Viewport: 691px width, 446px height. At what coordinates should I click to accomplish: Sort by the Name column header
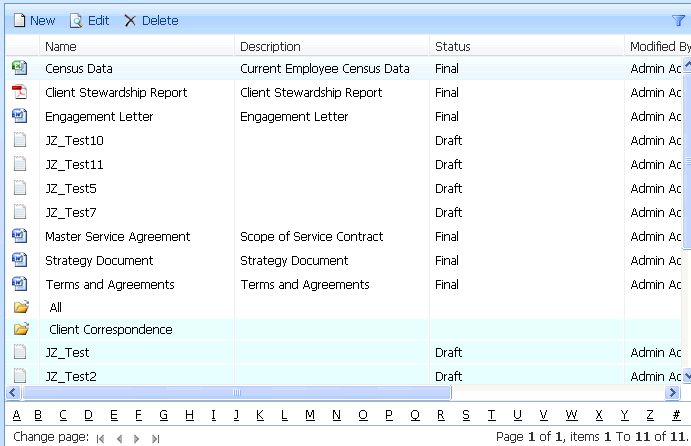61,46
